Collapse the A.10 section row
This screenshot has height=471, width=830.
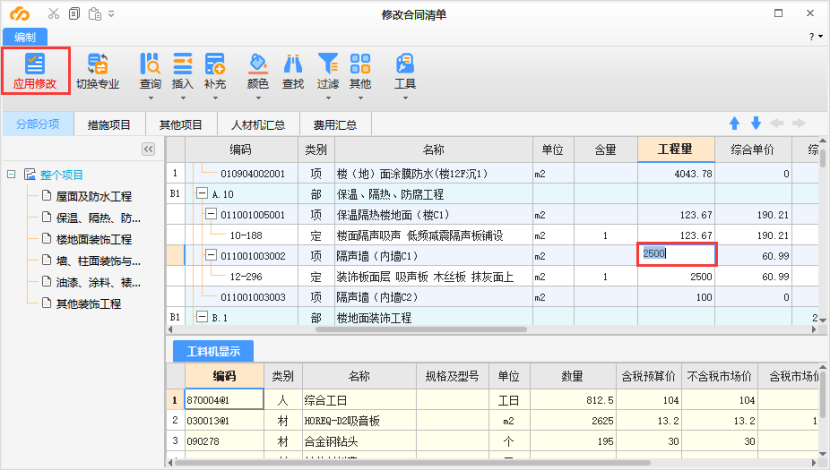pyautogui.click(x=202, y=194)
